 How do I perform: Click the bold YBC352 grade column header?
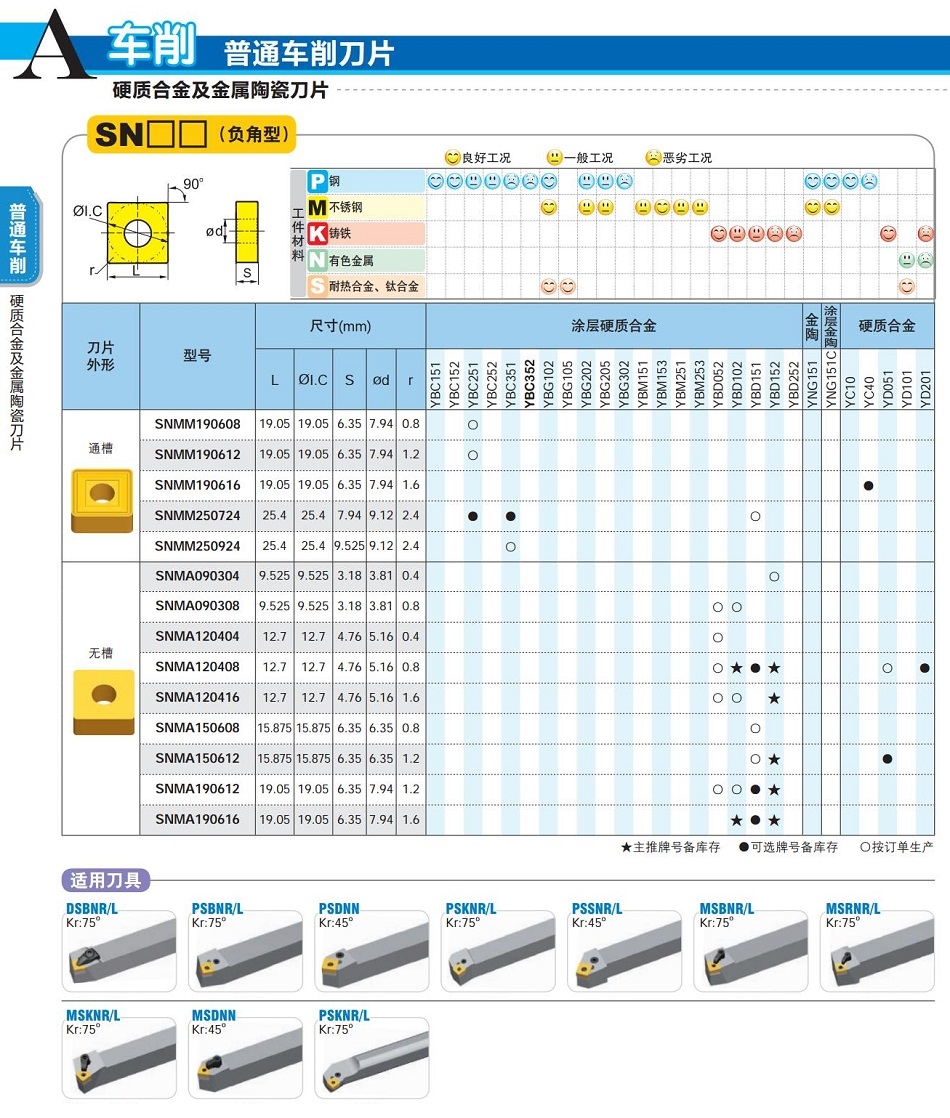(529, 382)
